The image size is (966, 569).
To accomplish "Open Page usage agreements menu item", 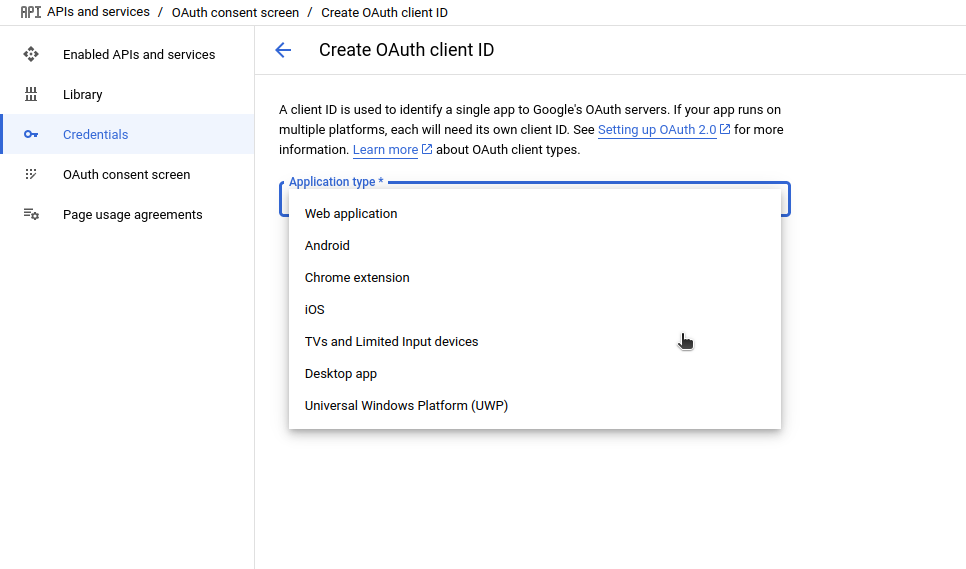I will (x=132, y=215).
